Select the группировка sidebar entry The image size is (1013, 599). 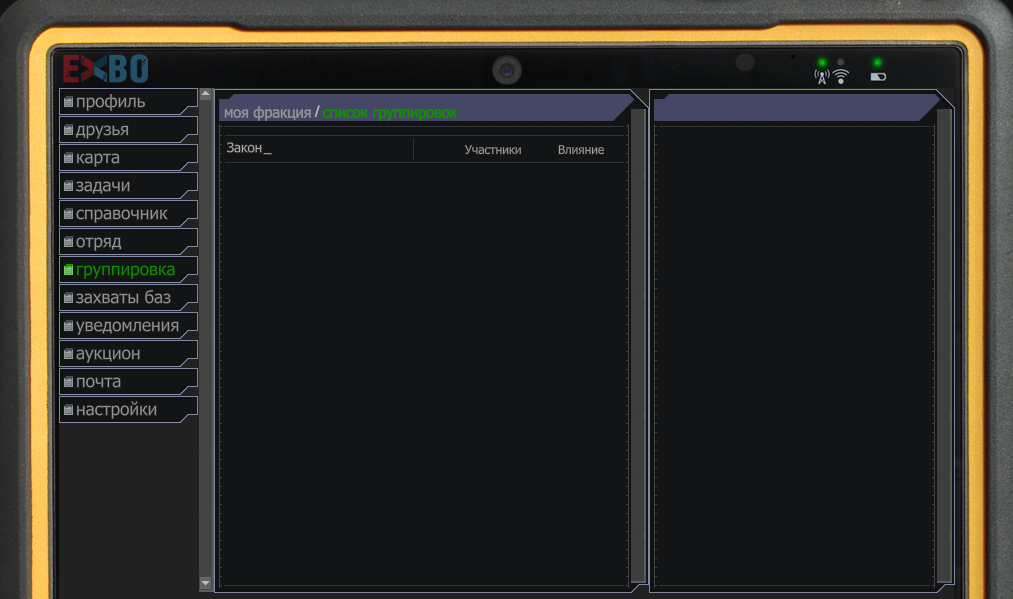point(128,270)
